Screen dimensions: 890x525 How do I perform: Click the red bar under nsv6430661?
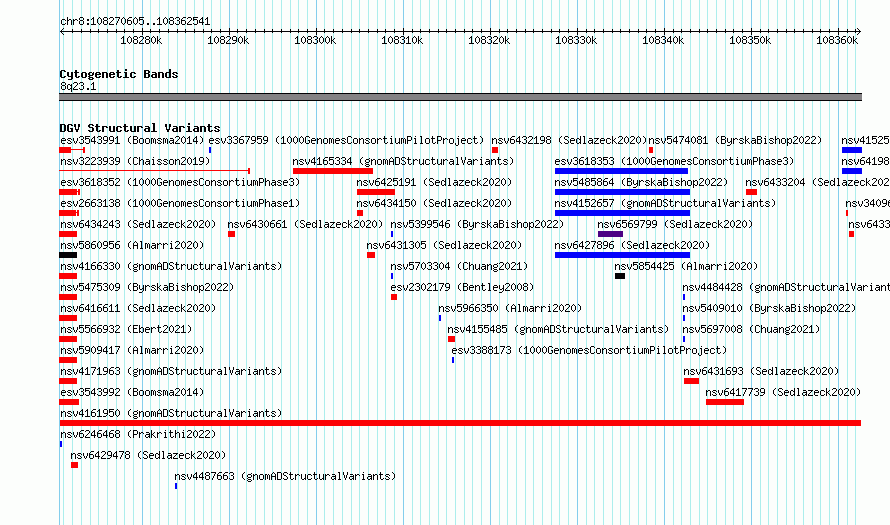pyautogui.click(x=232, y=234)
